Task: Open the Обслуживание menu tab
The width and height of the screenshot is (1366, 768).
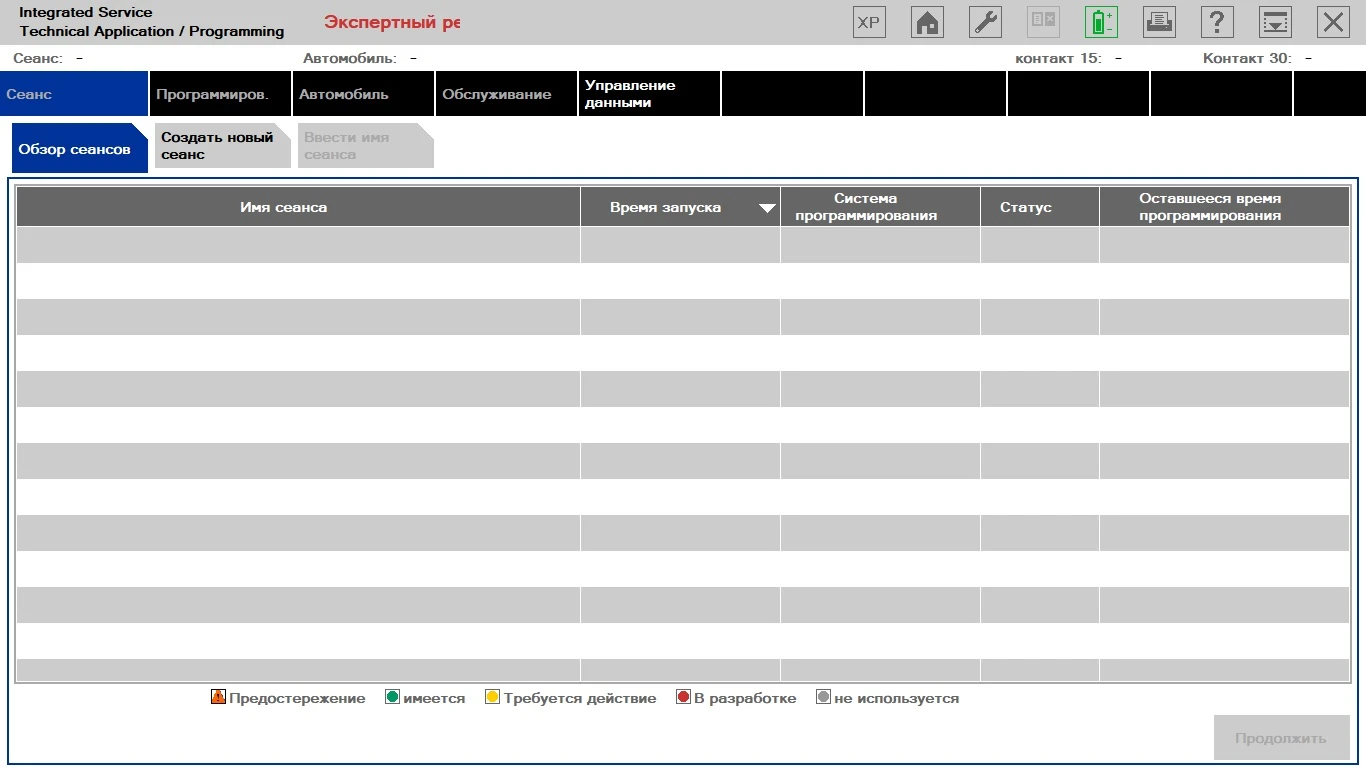Action: (506, 94)
